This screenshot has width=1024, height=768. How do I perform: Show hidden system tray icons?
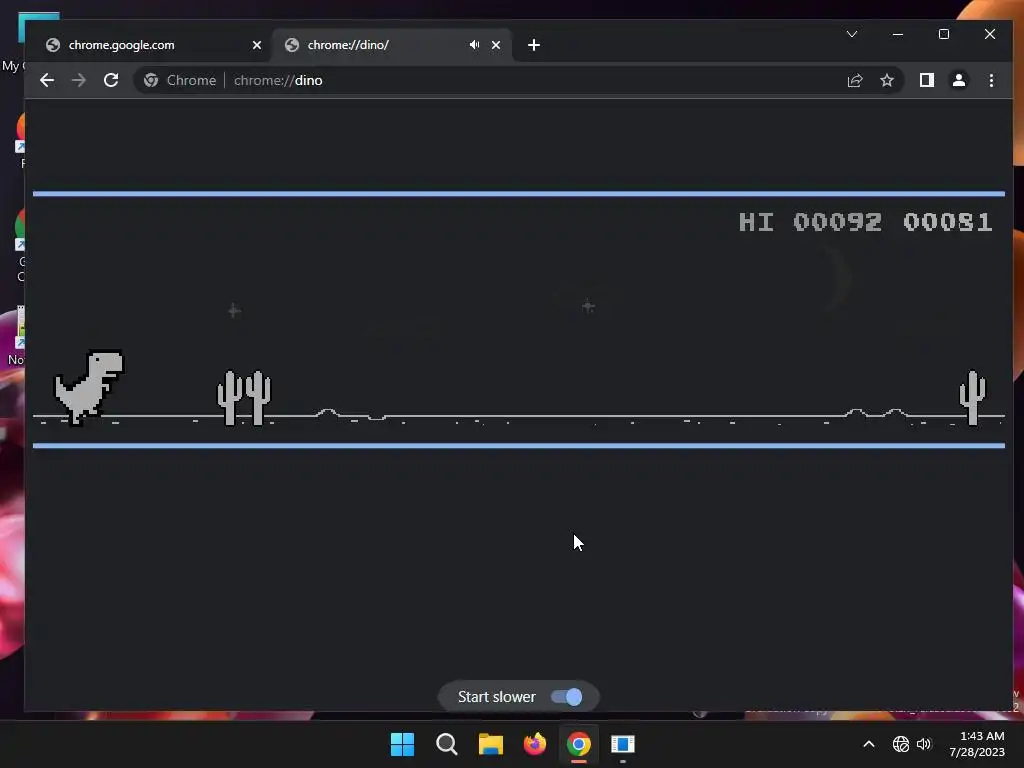(x=869, y=744)
